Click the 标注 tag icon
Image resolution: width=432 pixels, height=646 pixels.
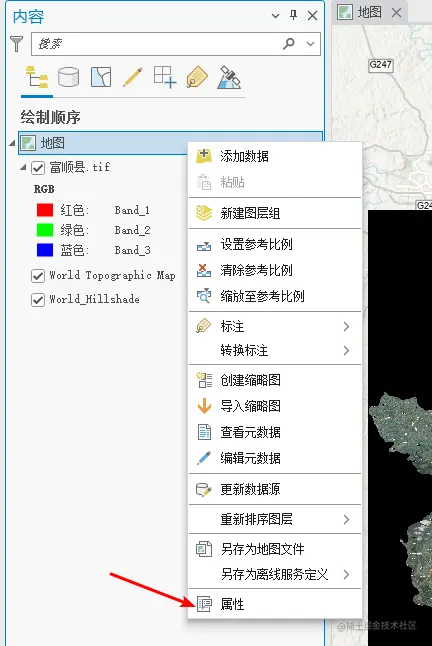point(204,326)
